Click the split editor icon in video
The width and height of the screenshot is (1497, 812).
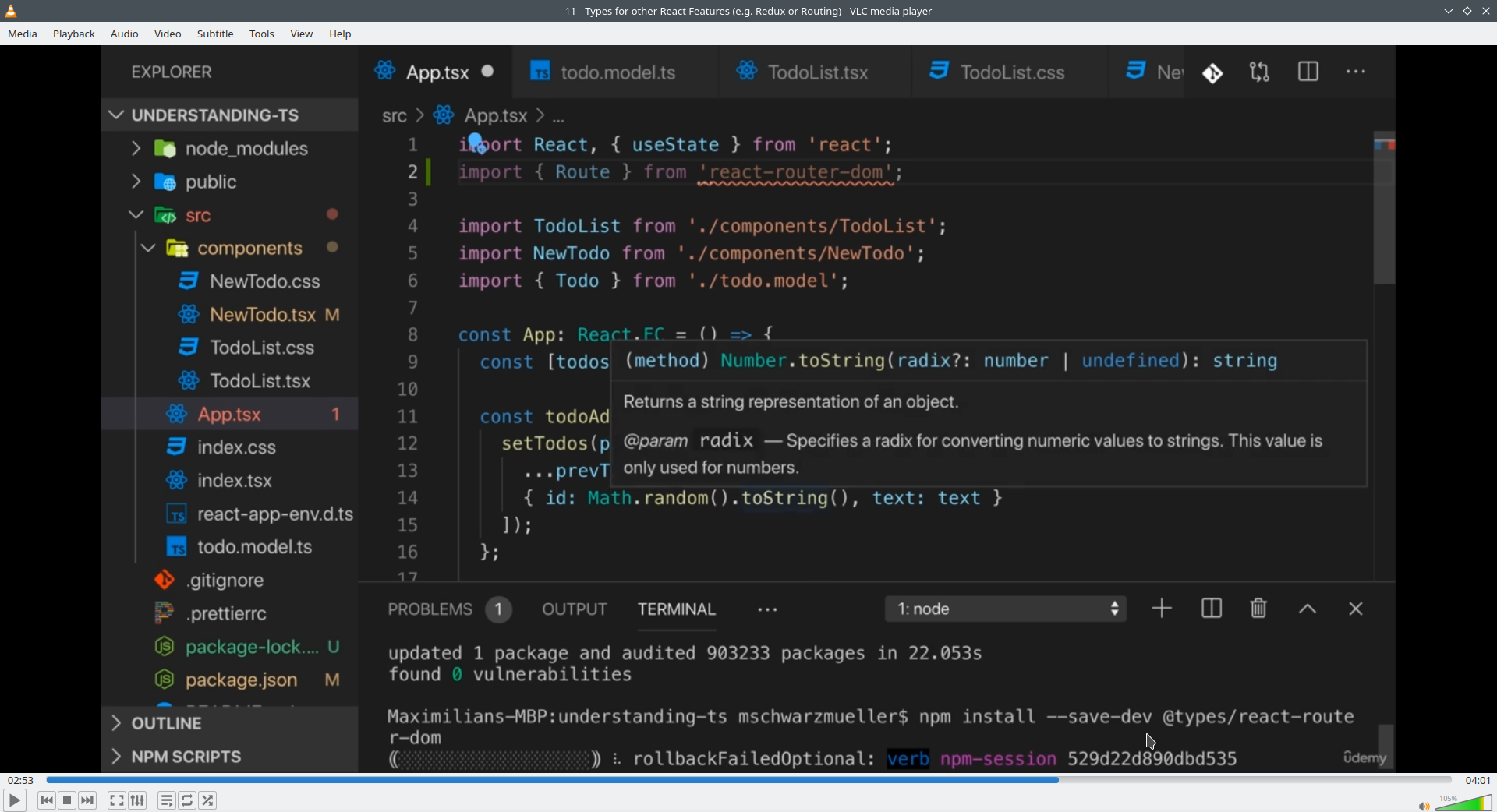coord(1308,72)
